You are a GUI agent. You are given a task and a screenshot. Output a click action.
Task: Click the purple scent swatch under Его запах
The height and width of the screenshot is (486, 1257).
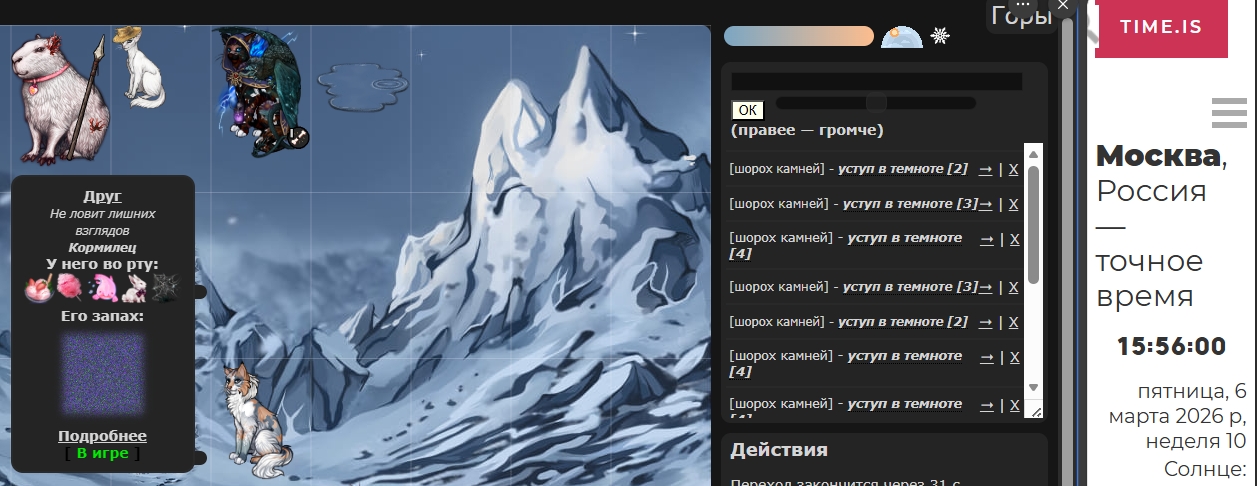click(102, 373)
